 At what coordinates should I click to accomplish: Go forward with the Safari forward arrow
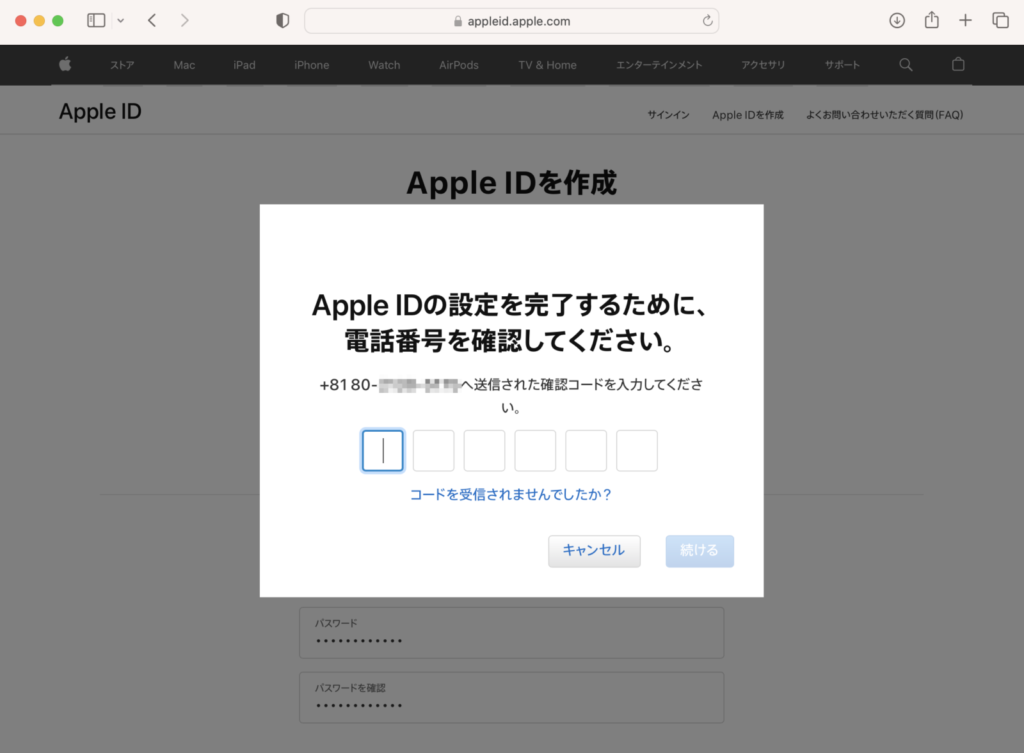(185, 21)
